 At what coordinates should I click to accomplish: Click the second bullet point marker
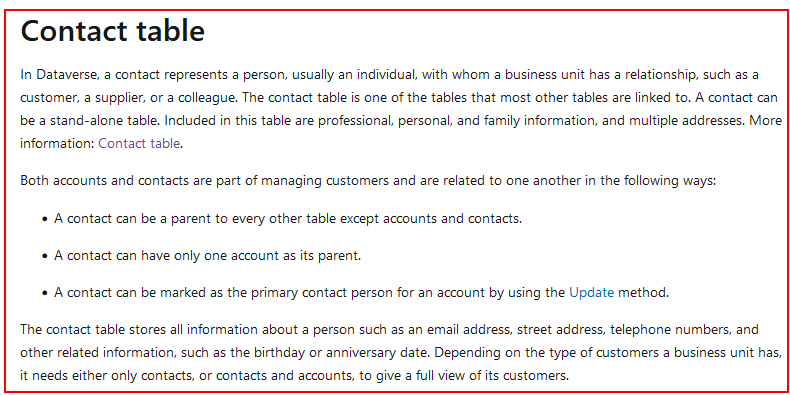coord(45,256)
